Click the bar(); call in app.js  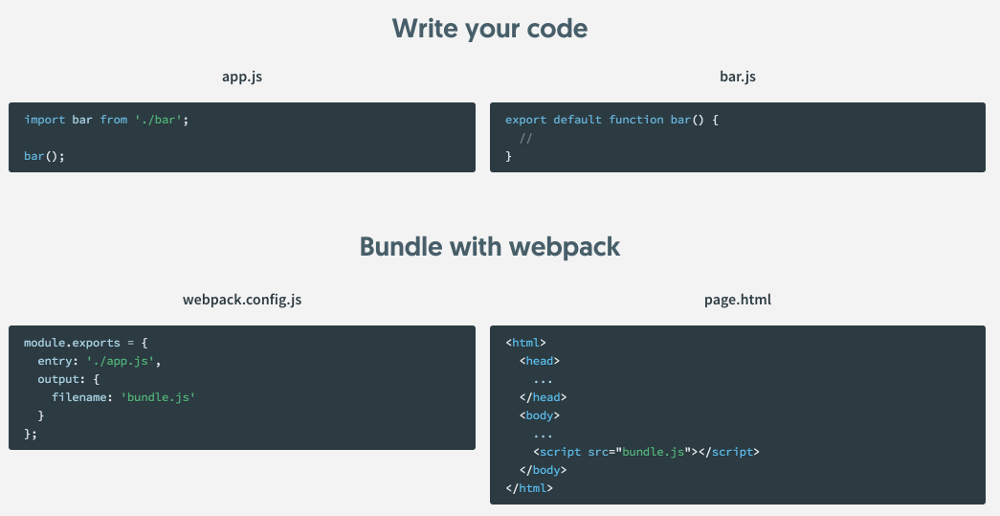44,156
